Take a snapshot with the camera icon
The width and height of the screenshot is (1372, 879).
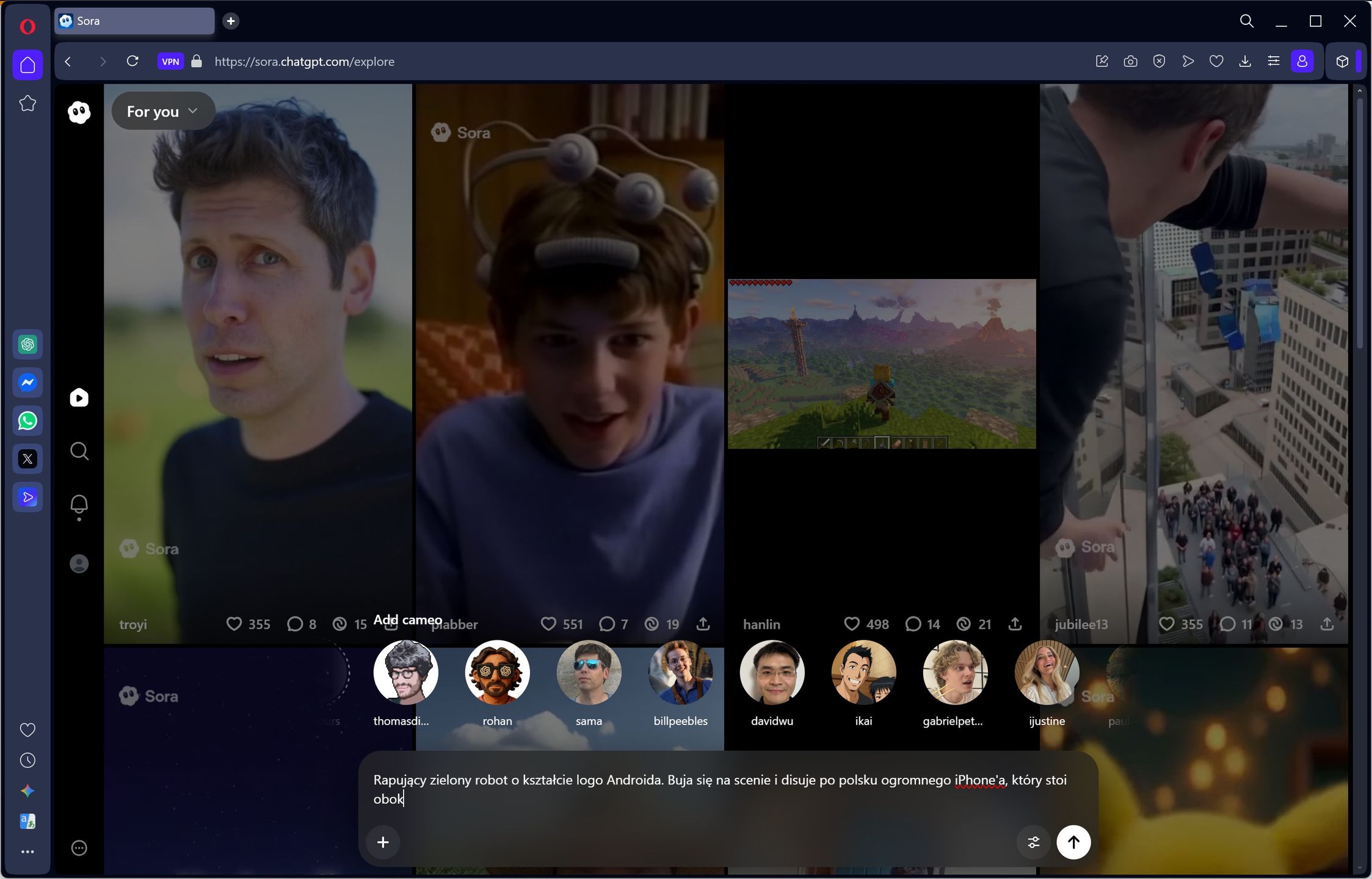tap(1130, 61)
